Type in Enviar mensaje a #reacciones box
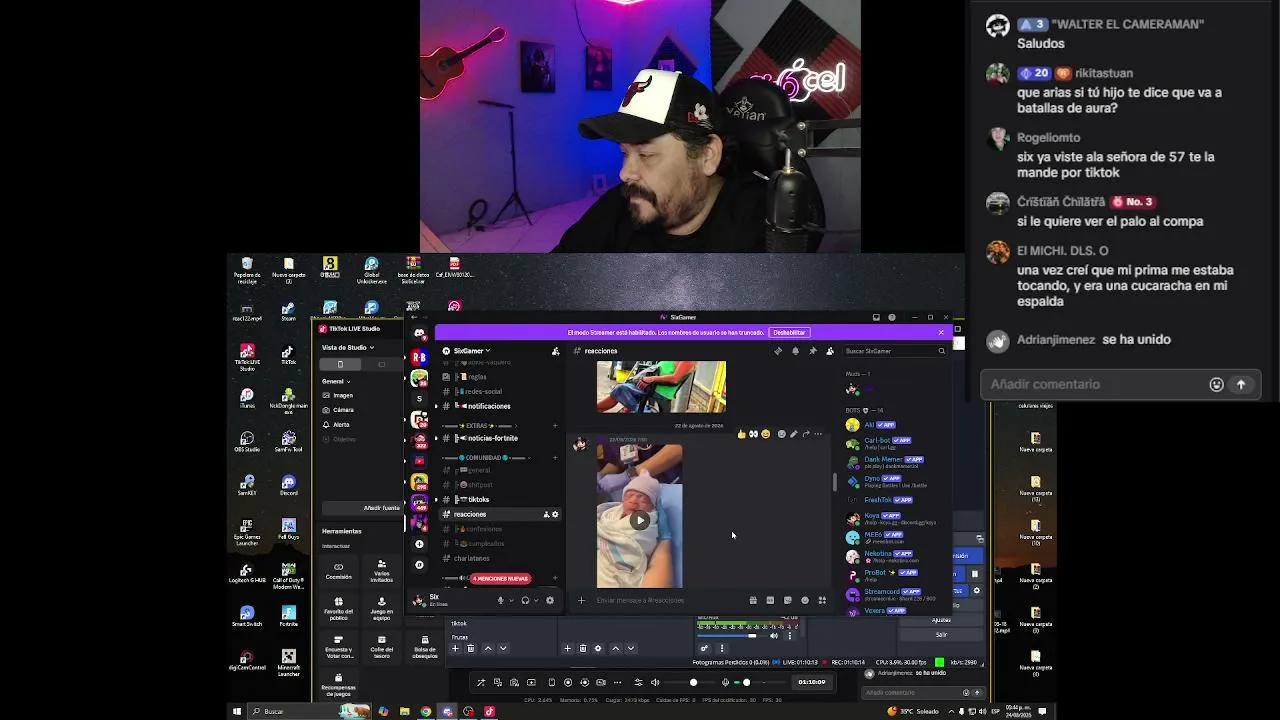 click(668, 600)
